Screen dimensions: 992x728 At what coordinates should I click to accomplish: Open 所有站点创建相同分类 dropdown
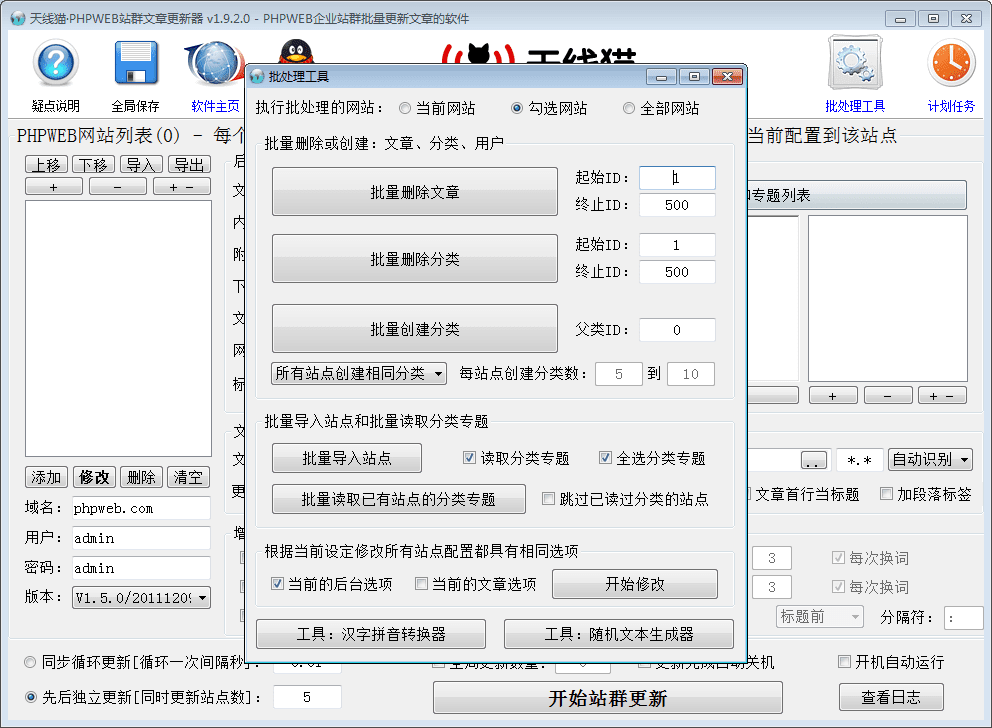pos(359,373)
